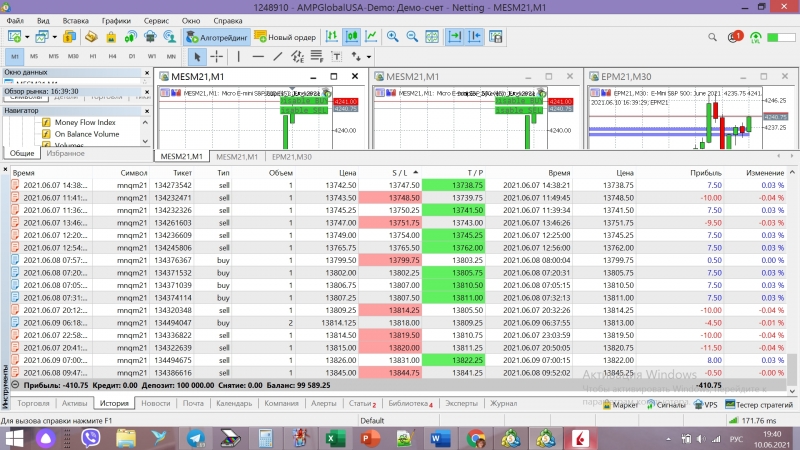Image resolution: width=800 pixels, height=450 pixels.
Task: Switch to line chart display
Action: 371,37
